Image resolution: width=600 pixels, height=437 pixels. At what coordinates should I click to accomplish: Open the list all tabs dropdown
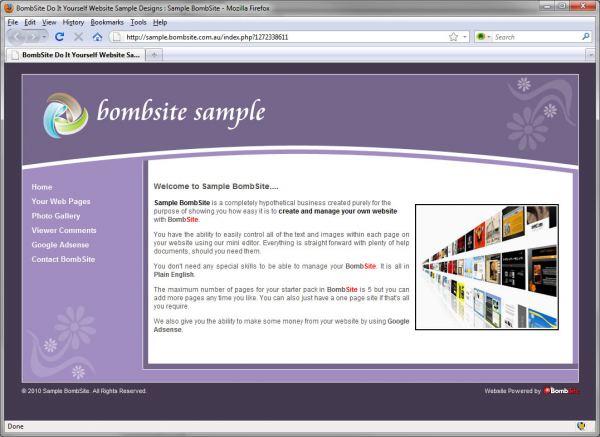point(590,55)
